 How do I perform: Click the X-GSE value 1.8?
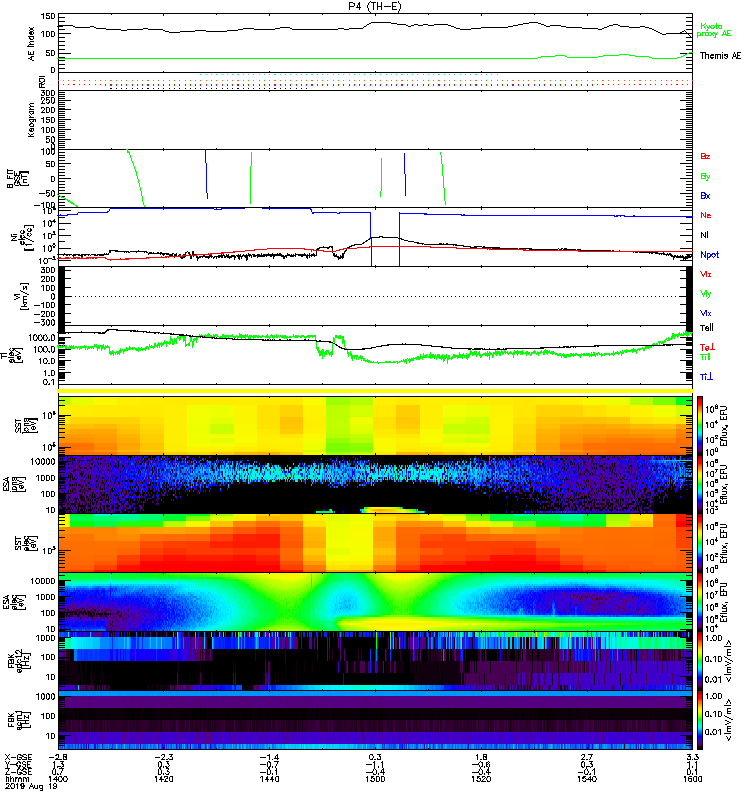pyautogui.click(x=481, y=757)
